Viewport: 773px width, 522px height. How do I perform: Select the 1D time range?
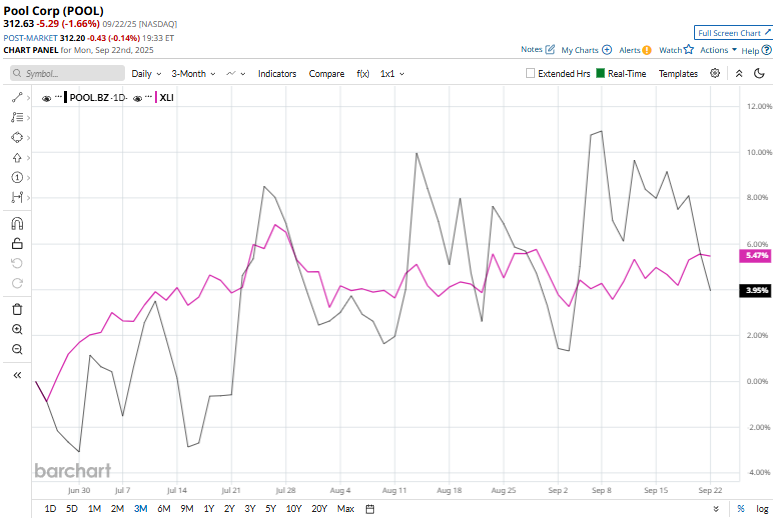coord(50,509)
